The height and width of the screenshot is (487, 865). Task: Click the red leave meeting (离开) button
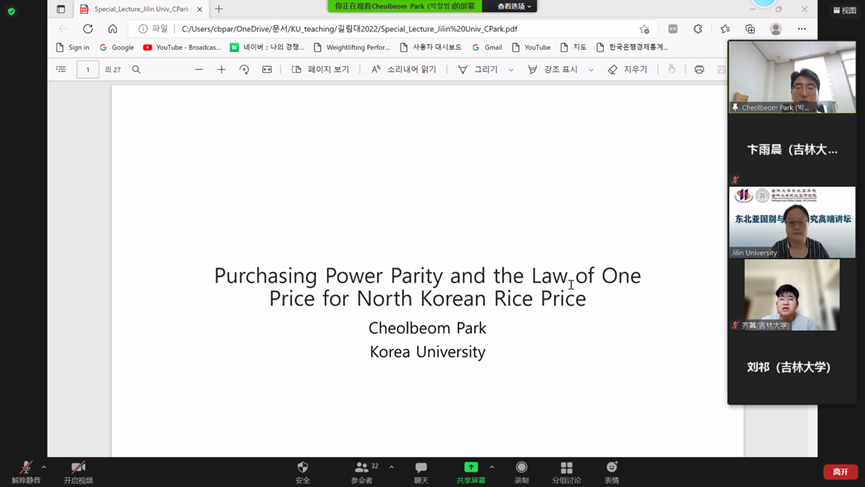(x=840, y=471)
